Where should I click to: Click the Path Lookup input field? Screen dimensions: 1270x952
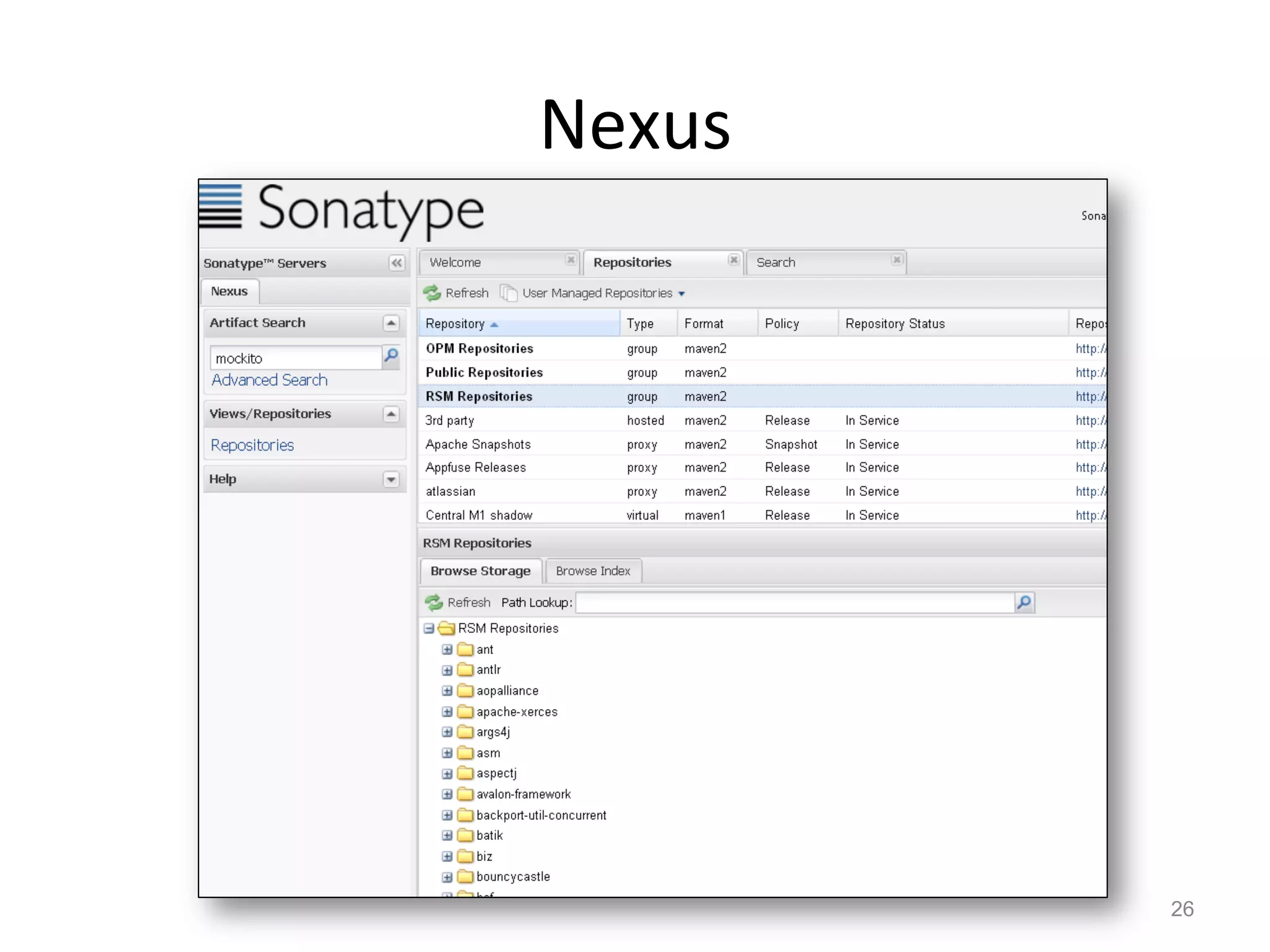pyautogui.click(x=795, y=602)
